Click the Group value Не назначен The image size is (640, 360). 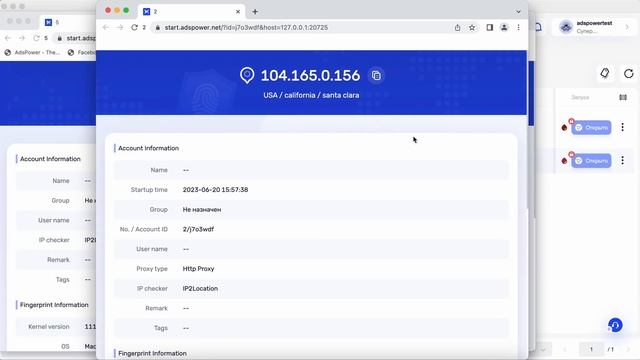[x=202, y=210]
